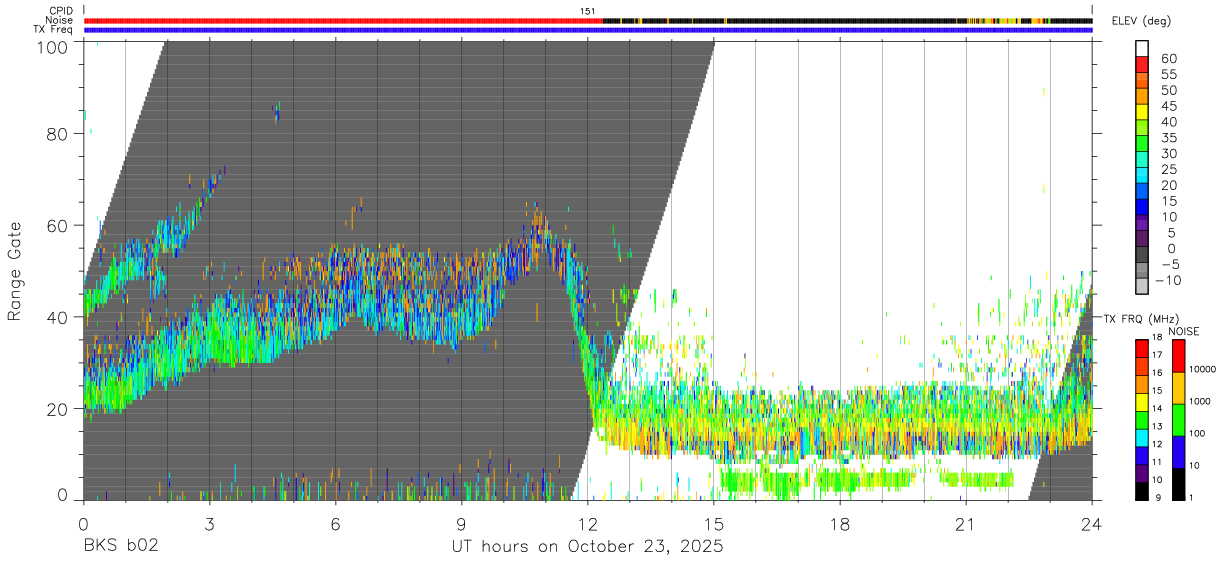Click elevation legend value 20
This screenshot has height=567, width=1228.
pyautogui.click(x=1167, y=186)
